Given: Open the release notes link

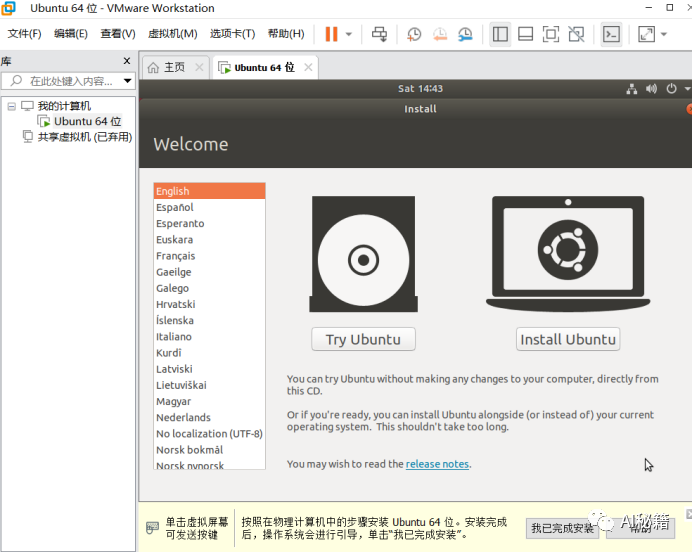Looking at the screenshot, I should click(x=437, y=464).
